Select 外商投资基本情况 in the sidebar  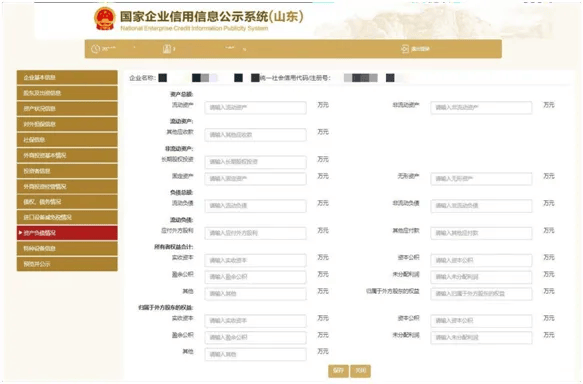coord(67,155)
